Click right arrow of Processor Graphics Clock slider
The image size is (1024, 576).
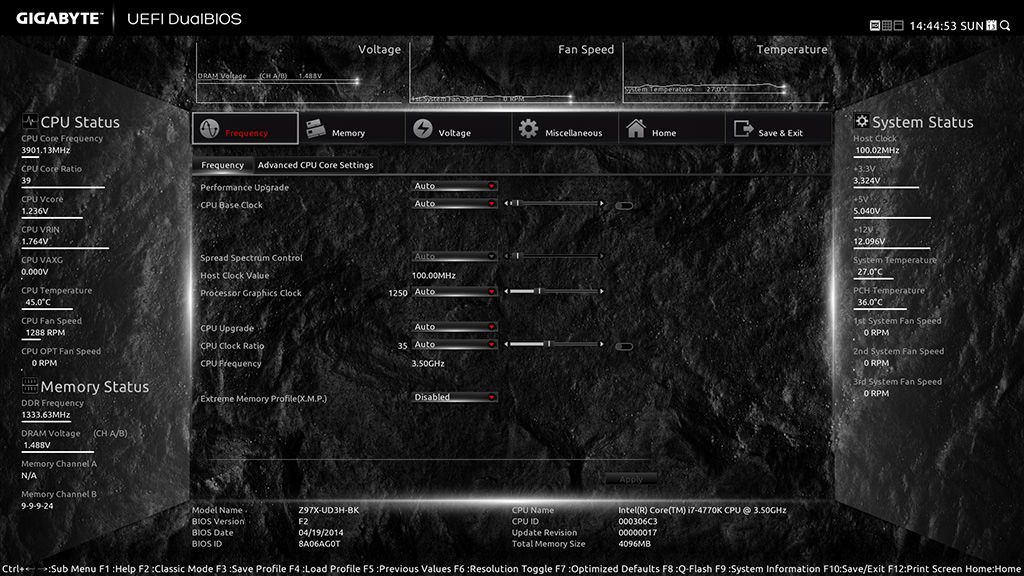click(601, 291)
